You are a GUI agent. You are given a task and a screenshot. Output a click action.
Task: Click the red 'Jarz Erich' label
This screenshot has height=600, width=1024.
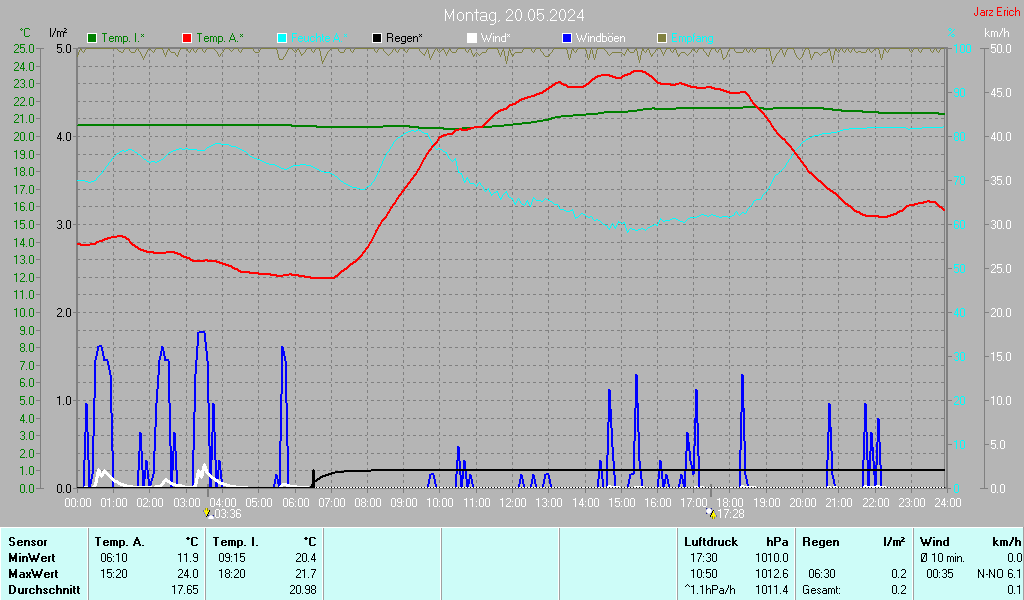click(x=997, y=12)
